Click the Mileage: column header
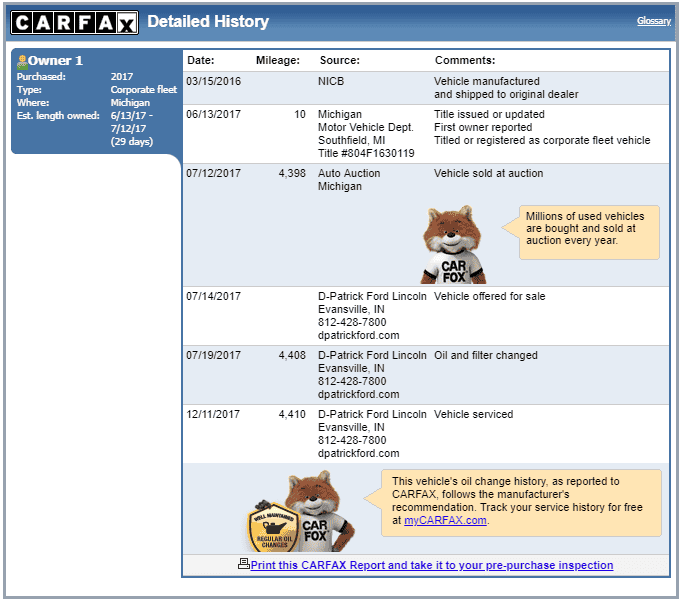The height and width of the screenshot is (603, 682). pos(277,60)
